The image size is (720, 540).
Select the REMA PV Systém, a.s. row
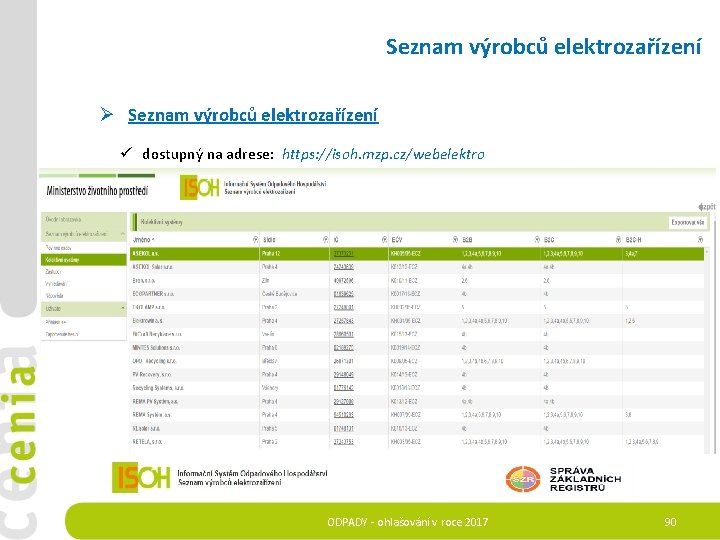(x=417, y=401)
